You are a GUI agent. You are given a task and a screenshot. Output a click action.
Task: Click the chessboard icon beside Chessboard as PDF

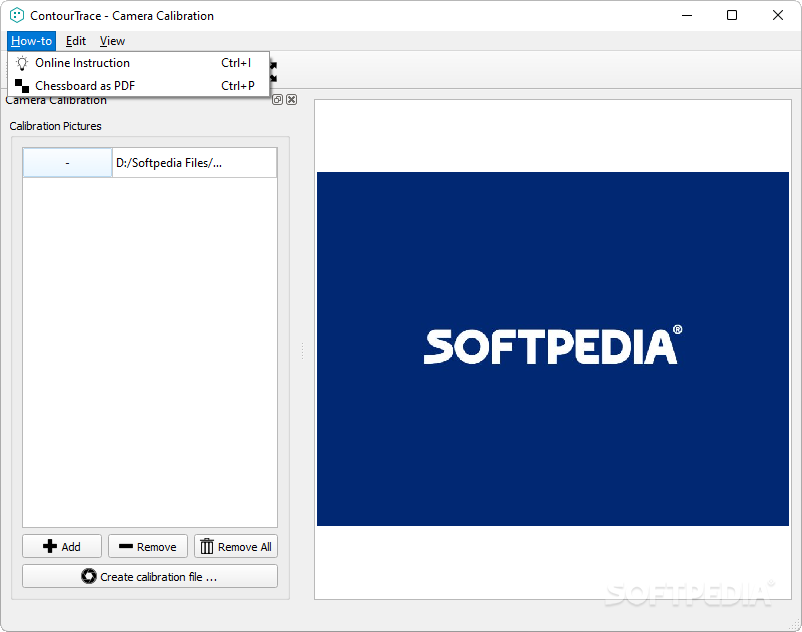[22, 86]
